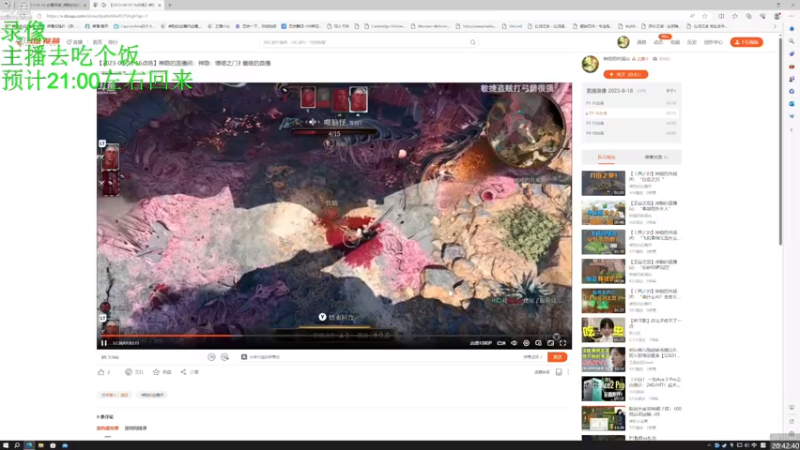800x450 pixels.
Task: Click the page vertical scrollbar
Action: tap(780, 140)
